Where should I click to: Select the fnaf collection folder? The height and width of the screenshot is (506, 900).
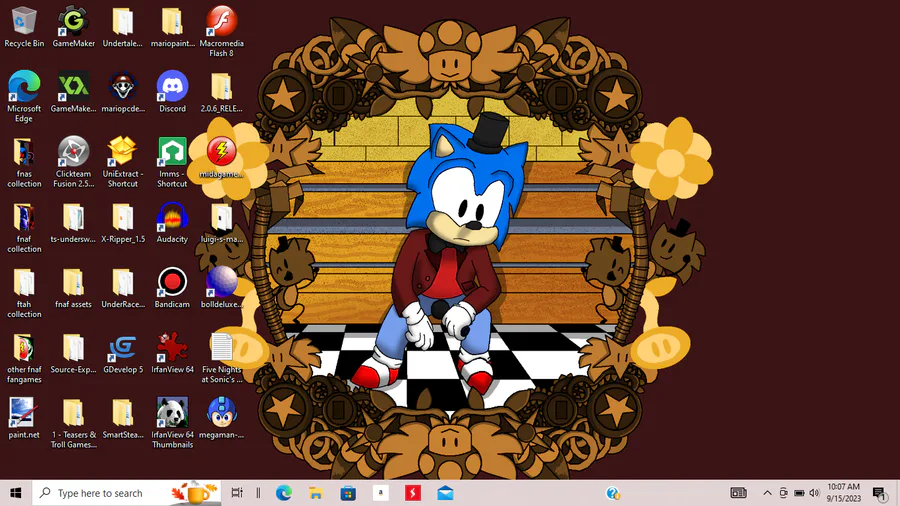coord(24,228)
